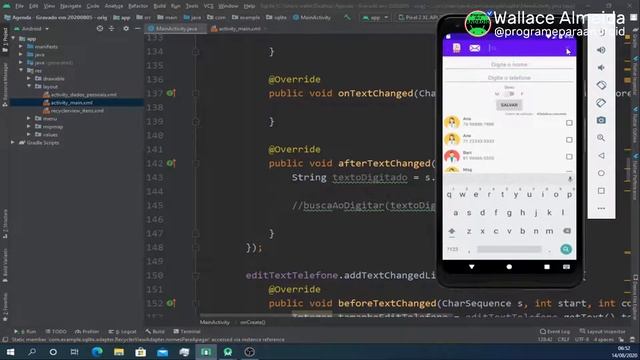Click the SALVAR button in the app

tap(509, 105)
